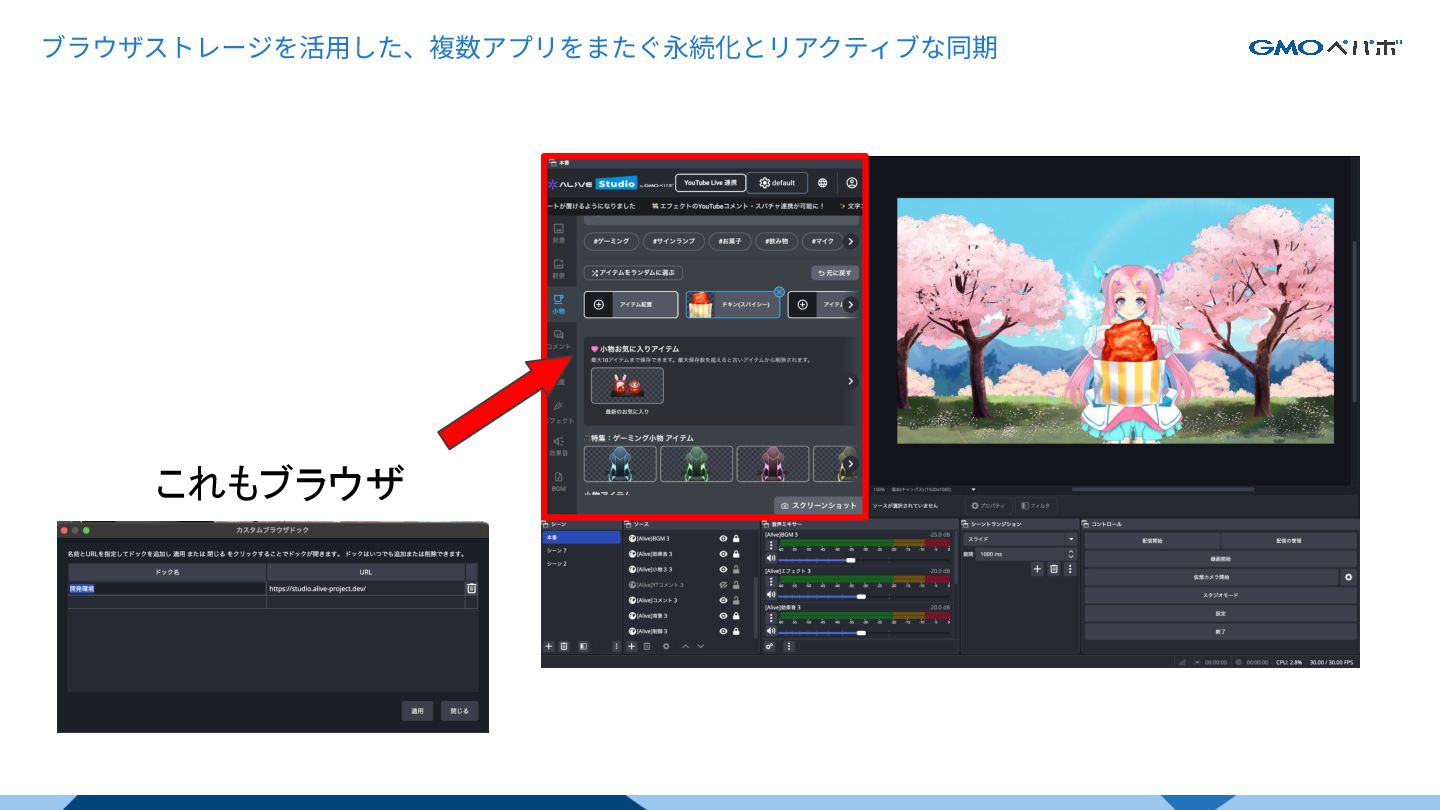Expand 小物お気に入りアイテム list with right chevron

(850, 381)
